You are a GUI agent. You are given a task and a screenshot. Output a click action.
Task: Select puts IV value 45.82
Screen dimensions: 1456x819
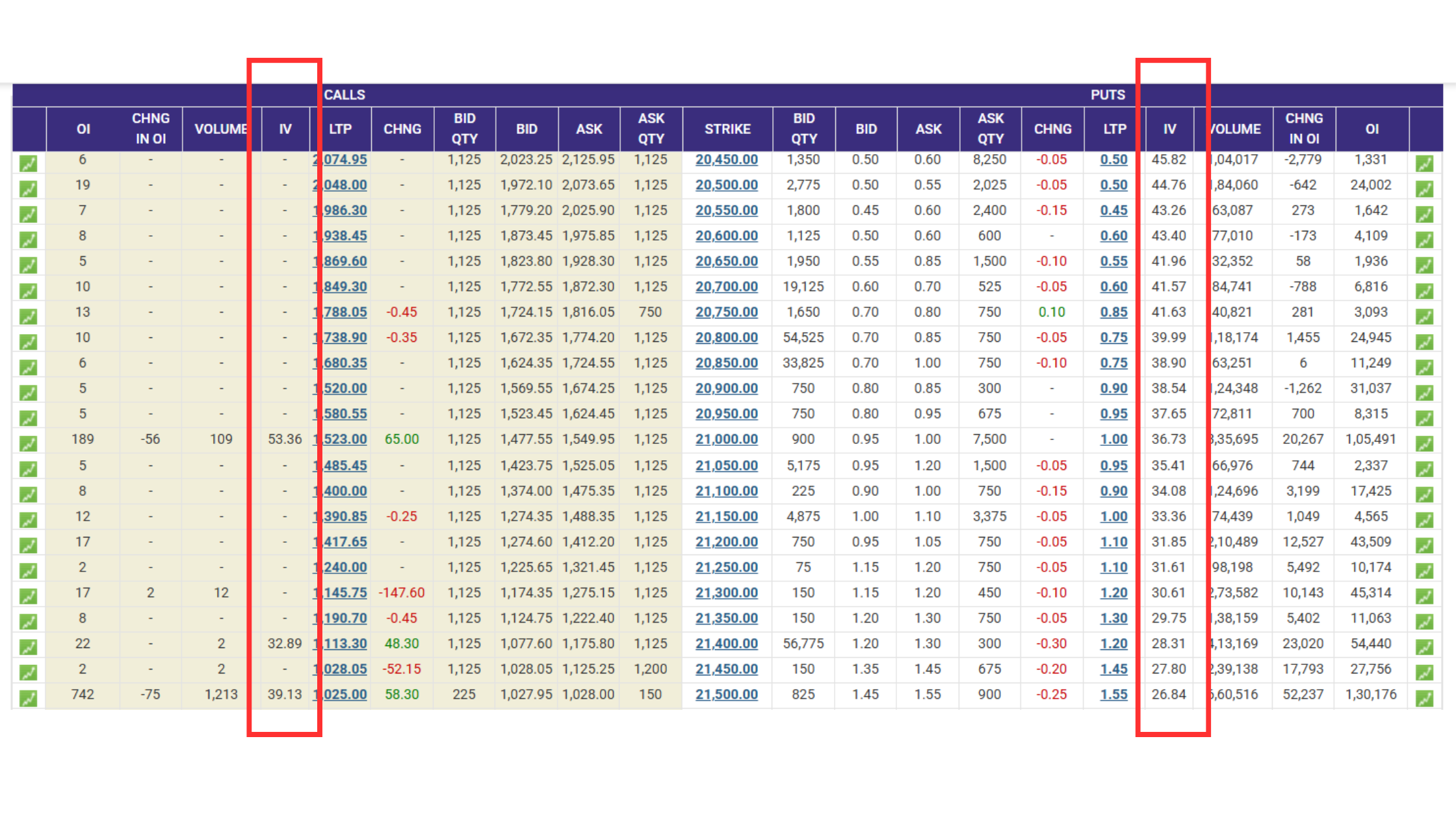pos(1169,160)
